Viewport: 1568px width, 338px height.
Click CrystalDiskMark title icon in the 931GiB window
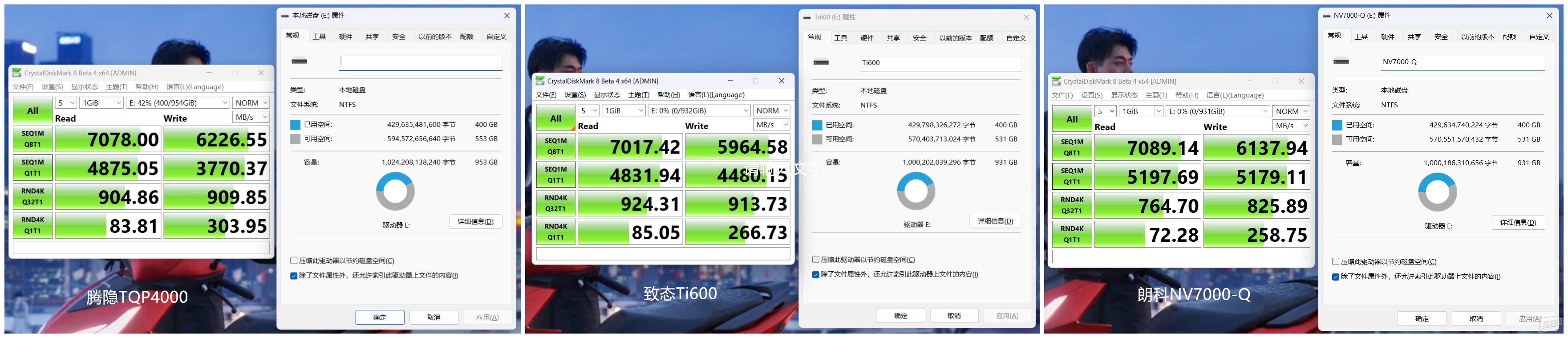point(1056,81)
